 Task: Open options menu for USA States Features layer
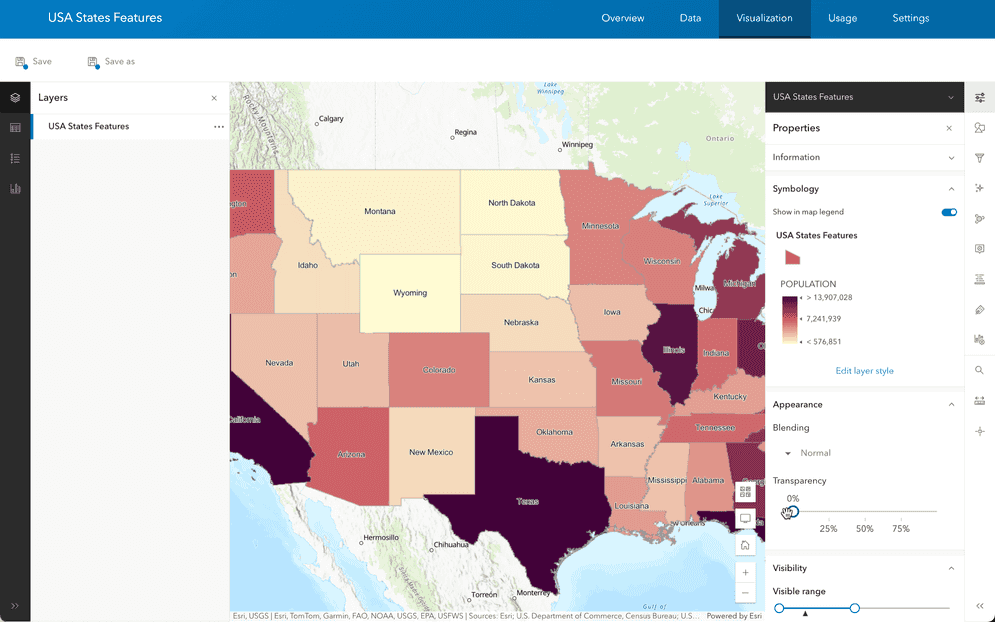[218, 127]
